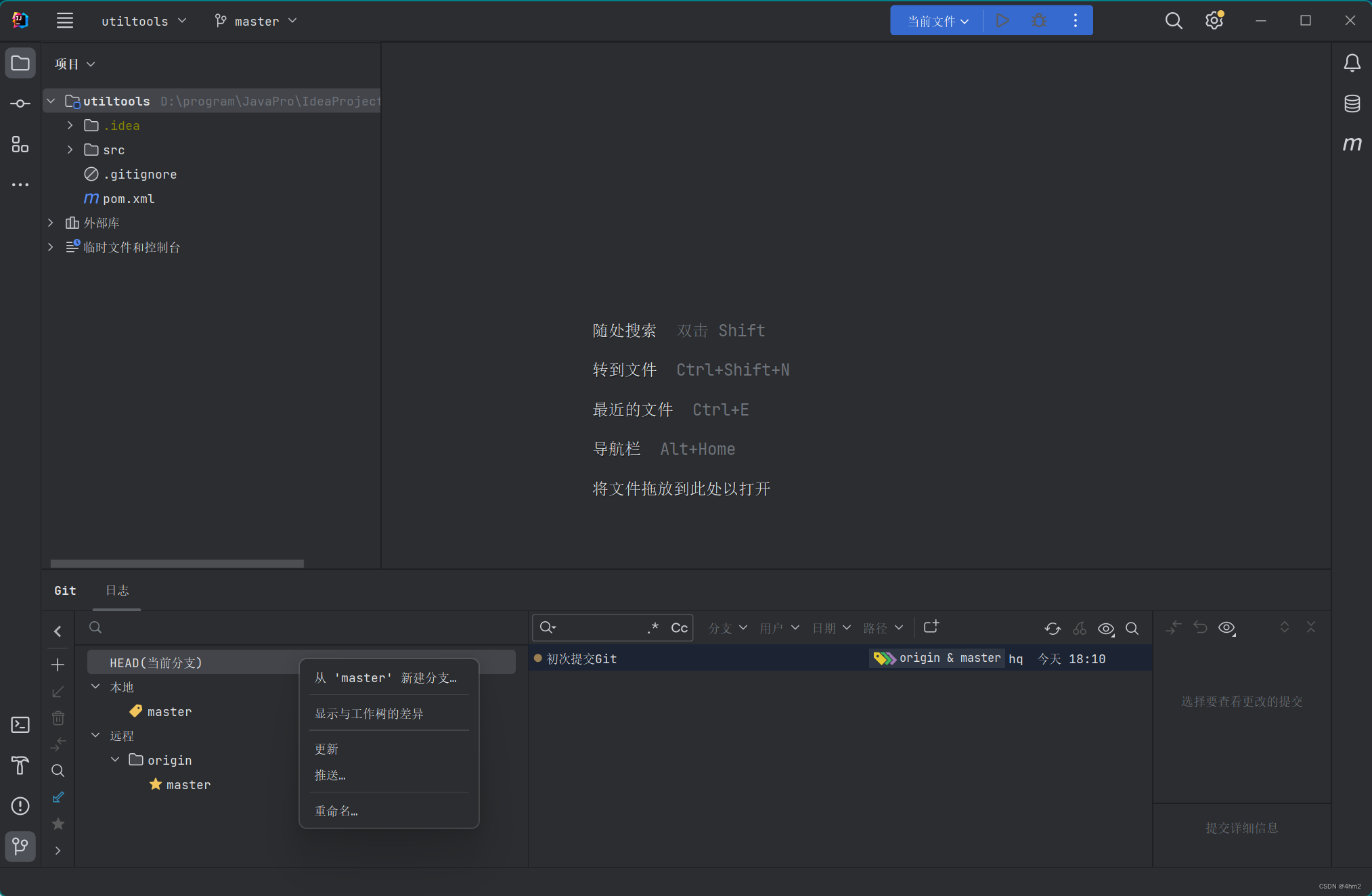Open Git log find magnifier
This screenshot has height=896, width=1372.
coord(1132,629)
